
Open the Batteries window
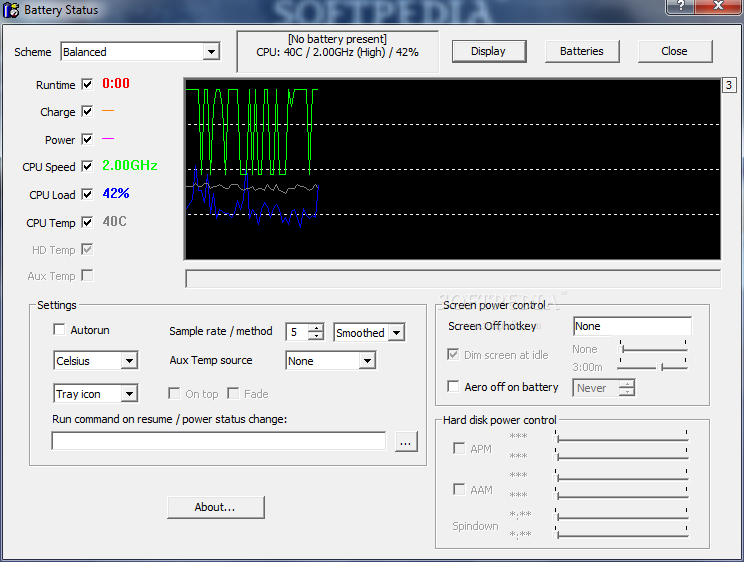click(x=582, y=51)
